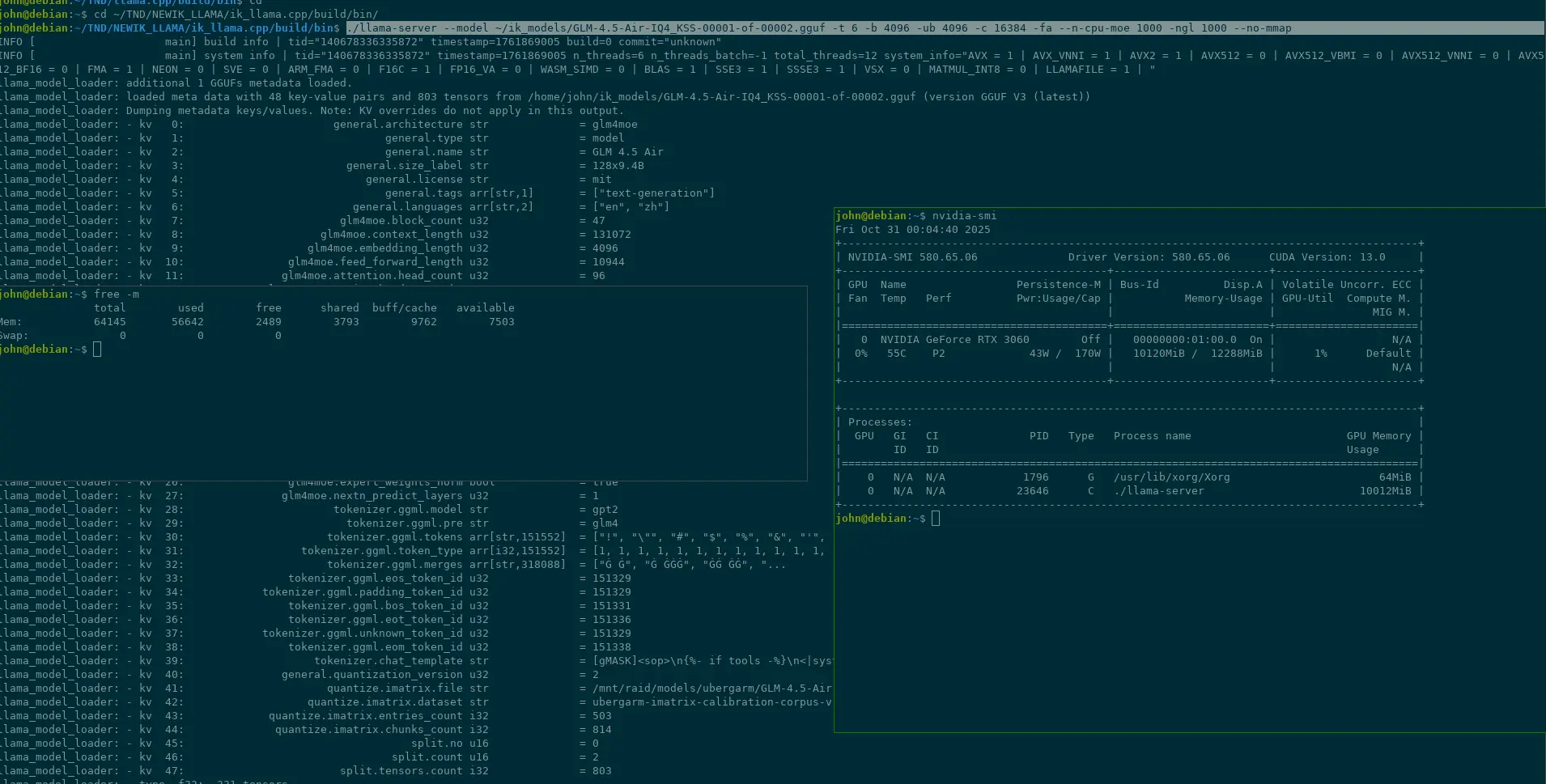1546x784 pixels.
Task: Click the '64MiB' Xorg memory usage value
Action: [x=1395, y=477]
